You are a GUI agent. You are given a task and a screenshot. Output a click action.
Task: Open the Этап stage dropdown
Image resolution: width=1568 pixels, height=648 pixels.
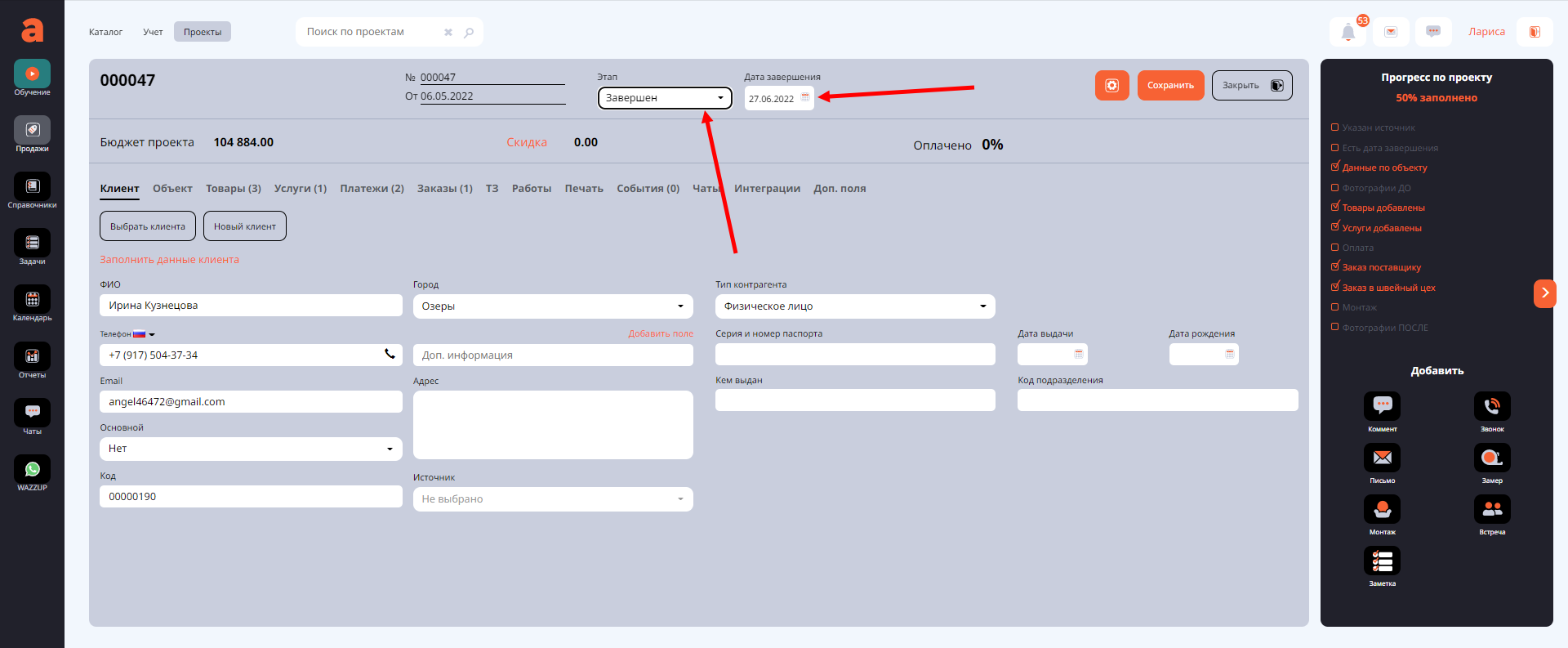click(x=665, y=98)
